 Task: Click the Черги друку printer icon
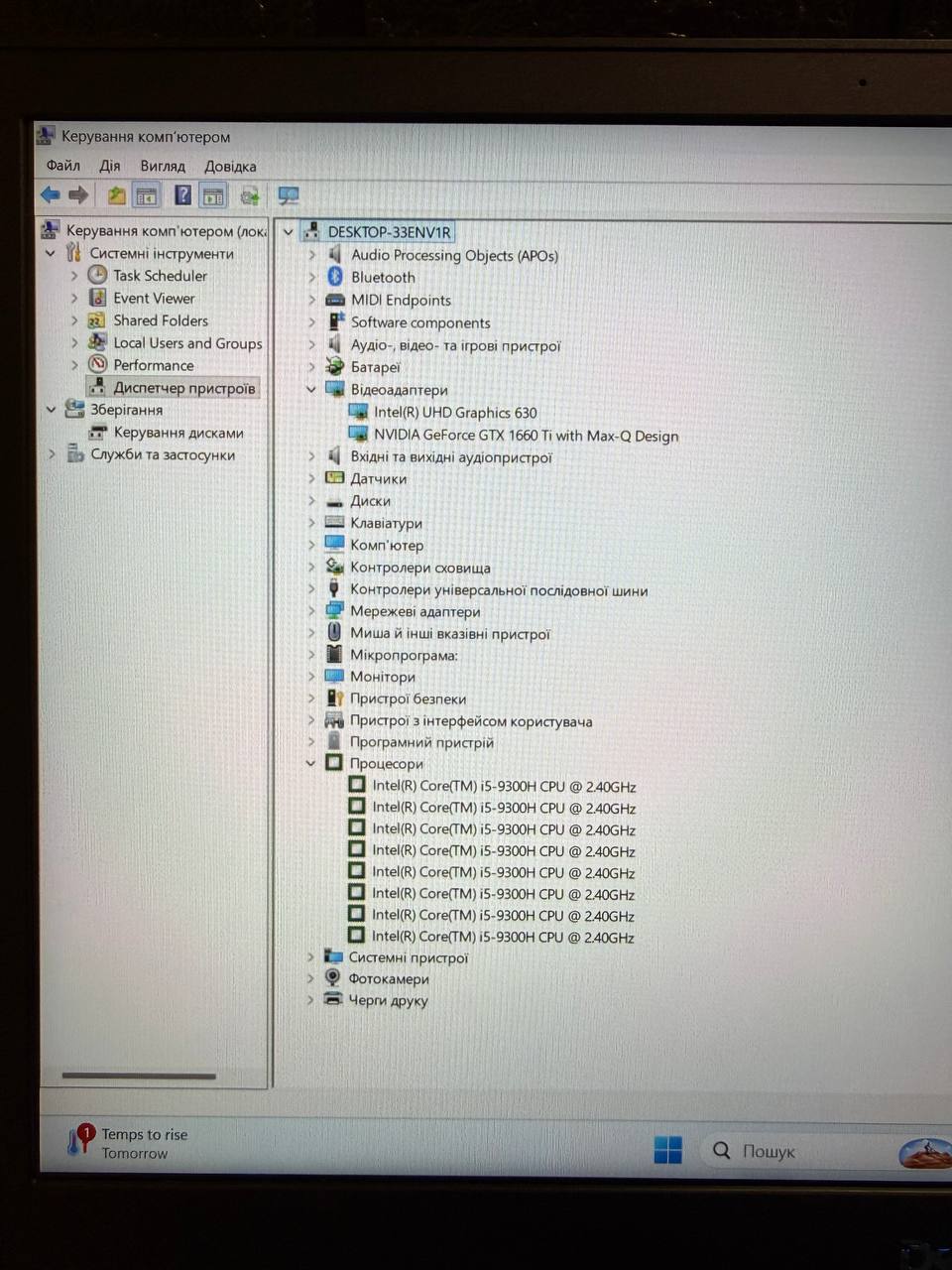point(333,1000)
